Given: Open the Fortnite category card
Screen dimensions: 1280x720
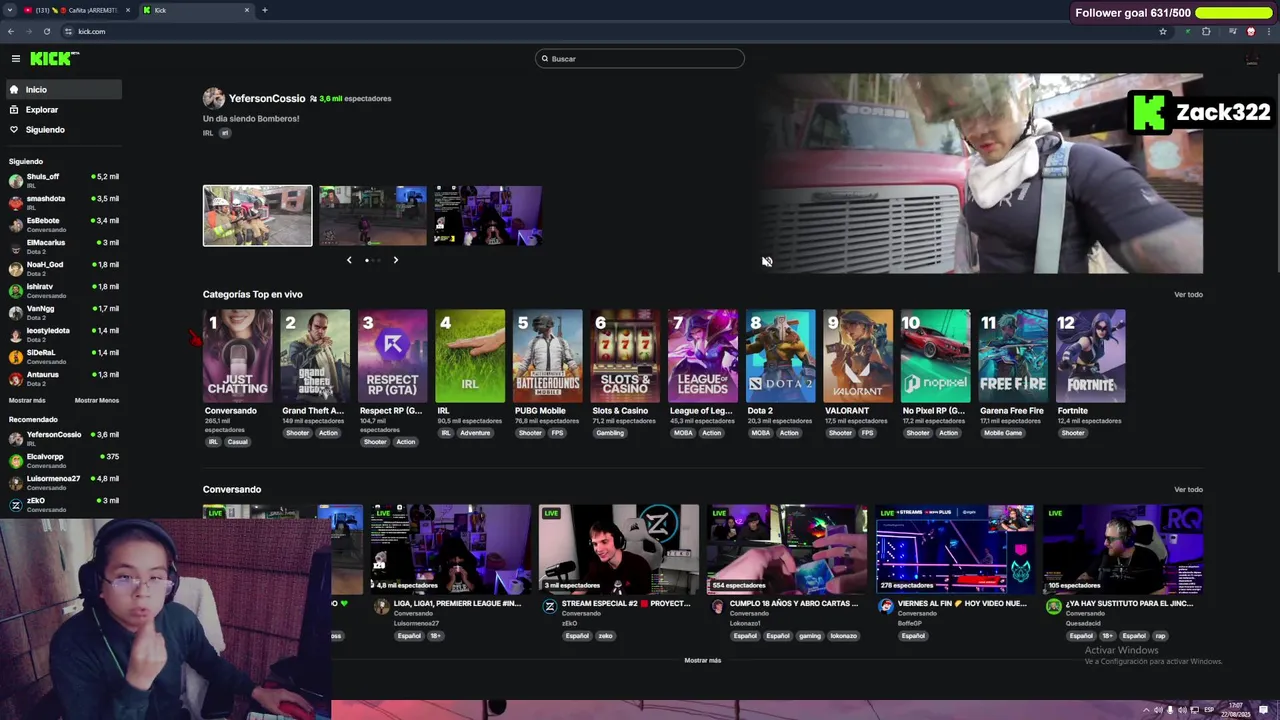Looking at the screenshot, I should [1090, 356].
